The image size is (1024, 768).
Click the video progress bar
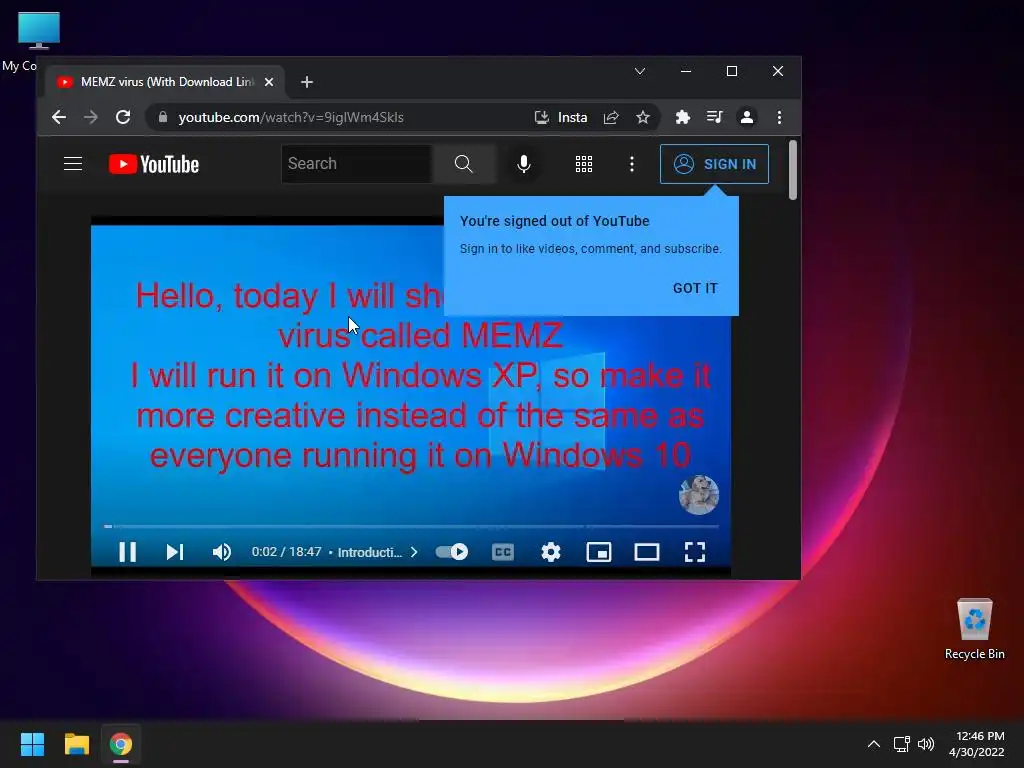411,526
